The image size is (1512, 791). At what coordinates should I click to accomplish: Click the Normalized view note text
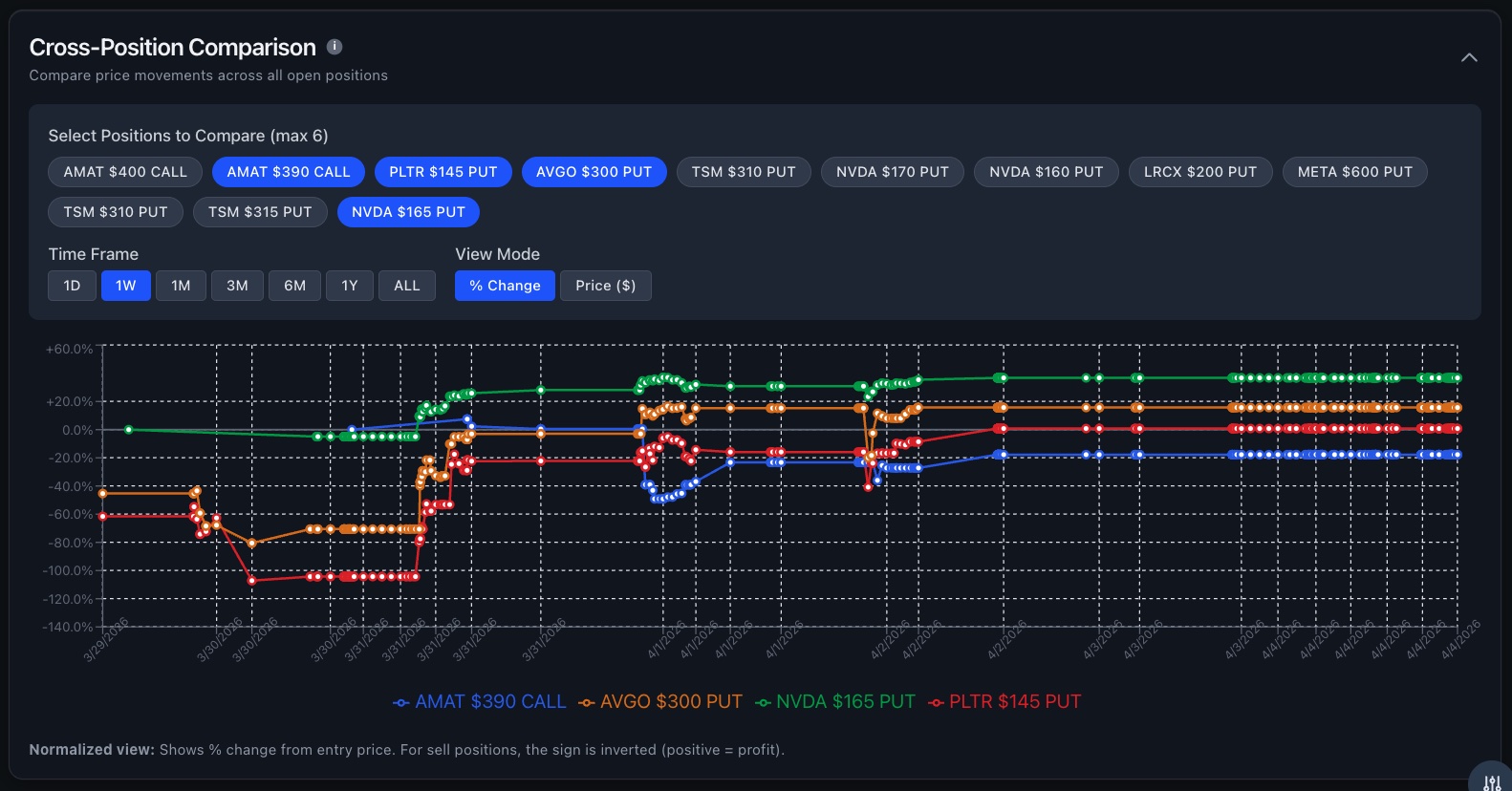tap(406, 750)
